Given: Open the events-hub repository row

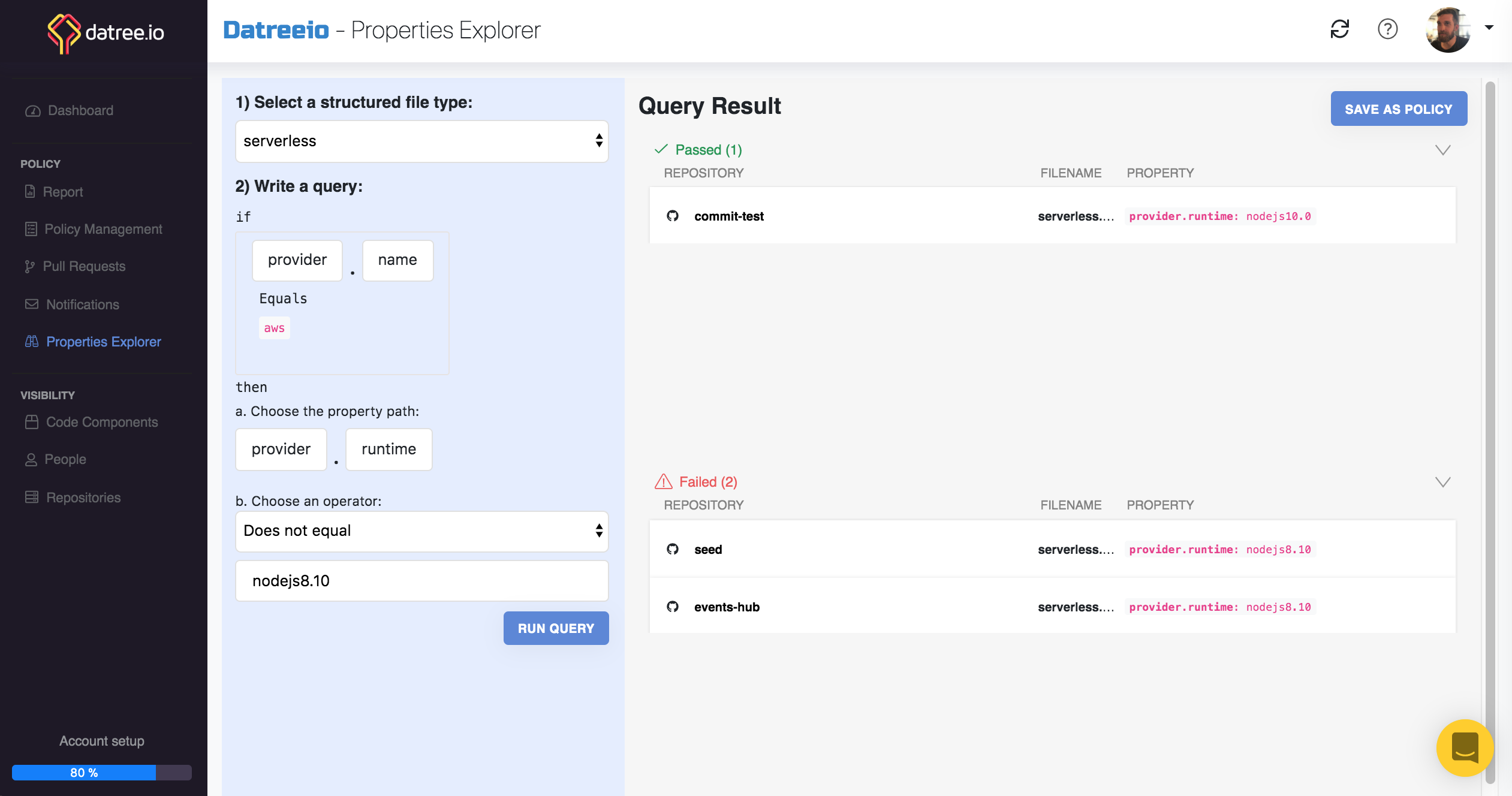Looking at the screenshot, I should point(1053,607).
